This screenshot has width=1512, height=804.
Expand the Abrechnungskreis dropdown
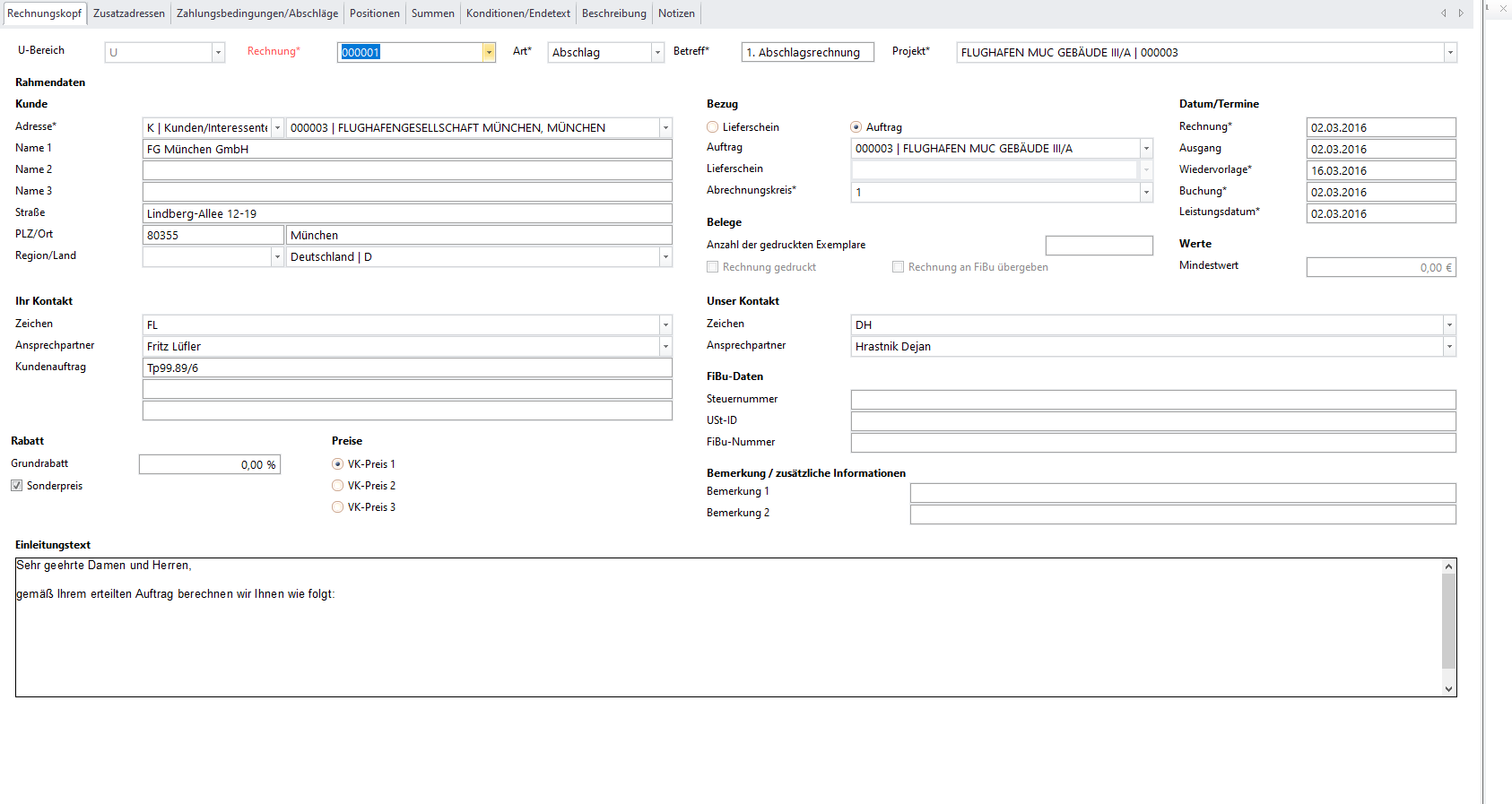pos(1145,192)
